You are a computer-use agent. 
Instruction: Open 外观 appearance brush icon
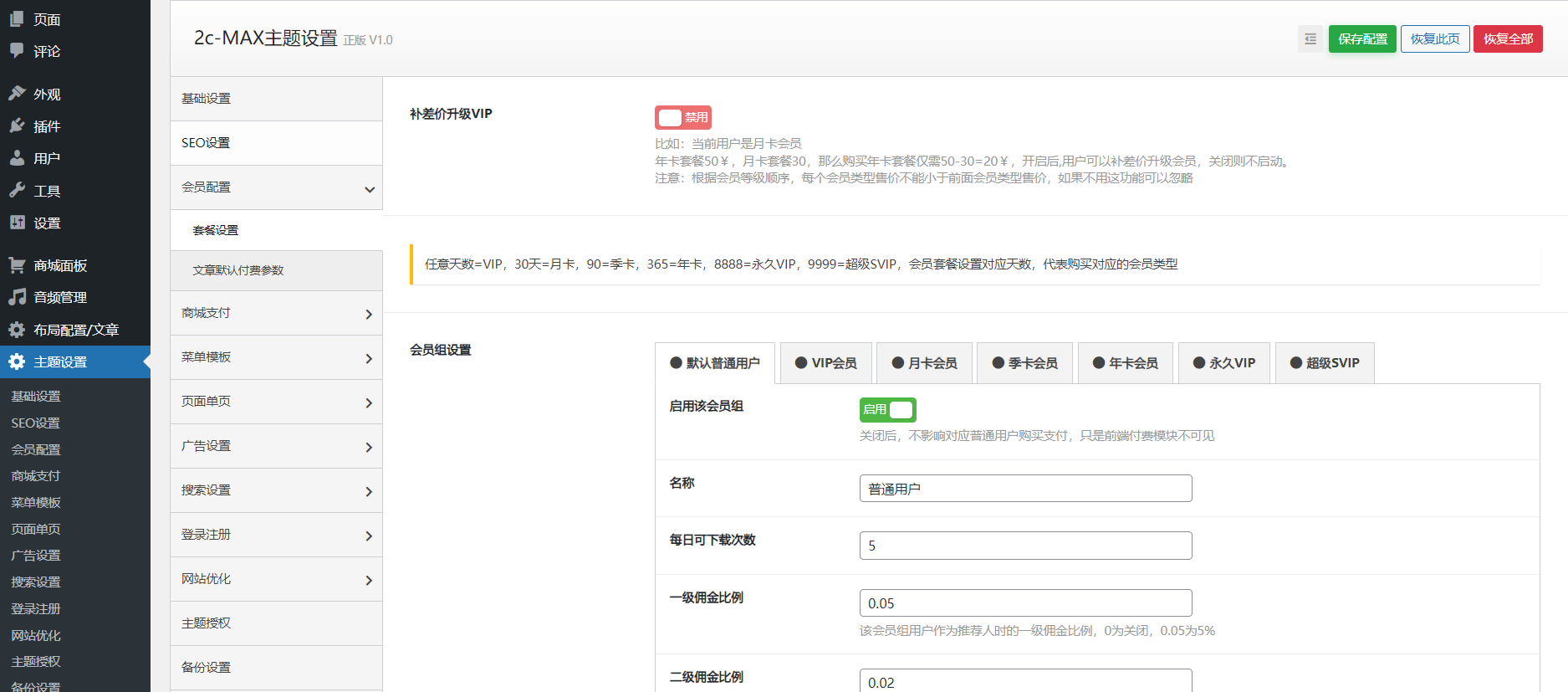(17, 94)
